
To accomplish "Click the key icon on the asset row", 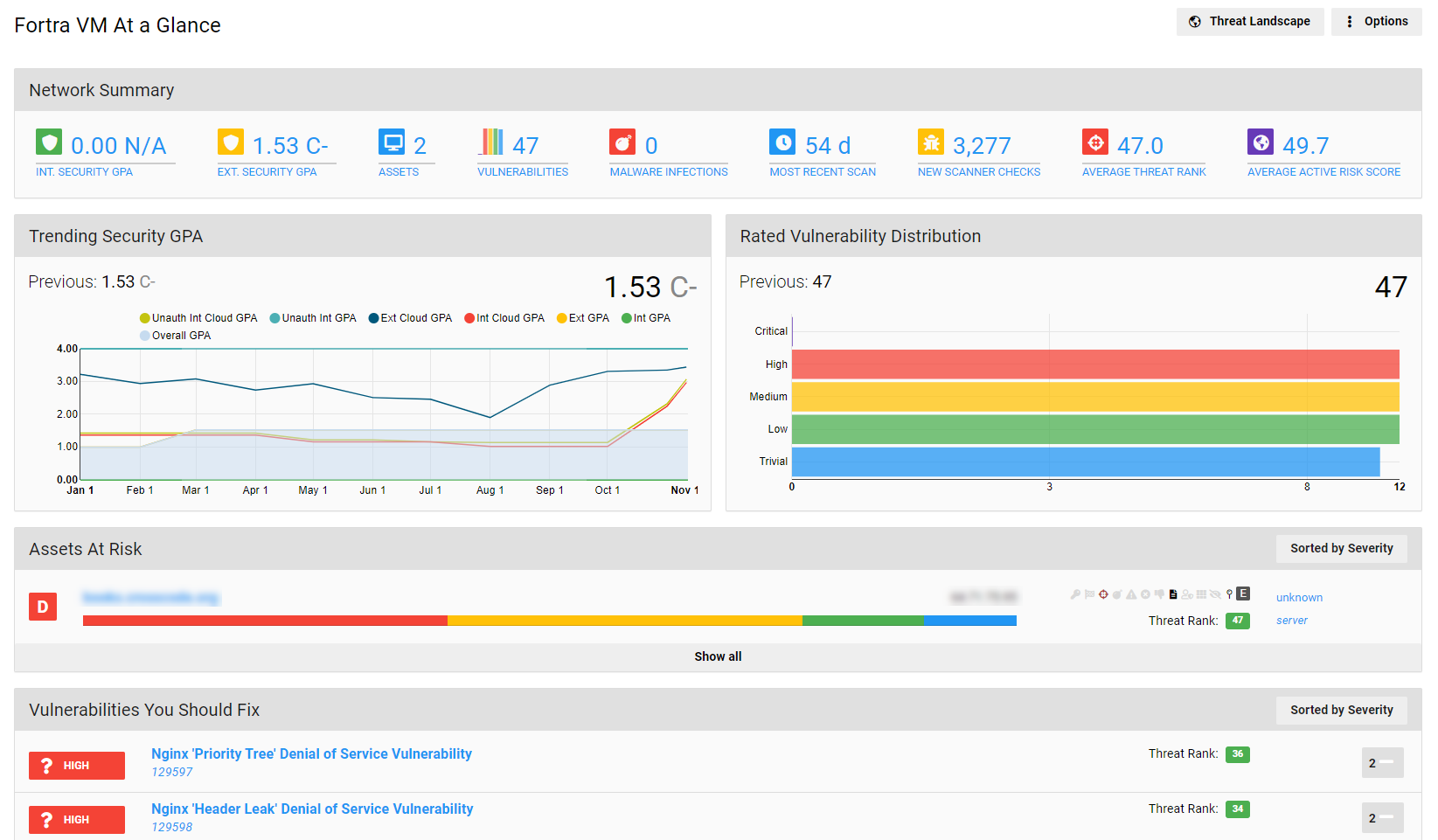I will tap(1076, 594).
